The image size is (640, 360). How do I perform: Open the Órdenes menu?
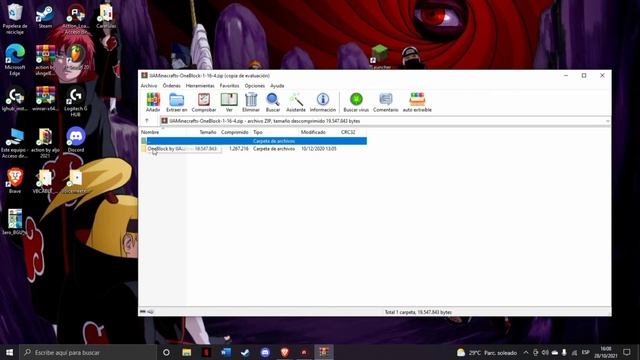click(171, 86)
